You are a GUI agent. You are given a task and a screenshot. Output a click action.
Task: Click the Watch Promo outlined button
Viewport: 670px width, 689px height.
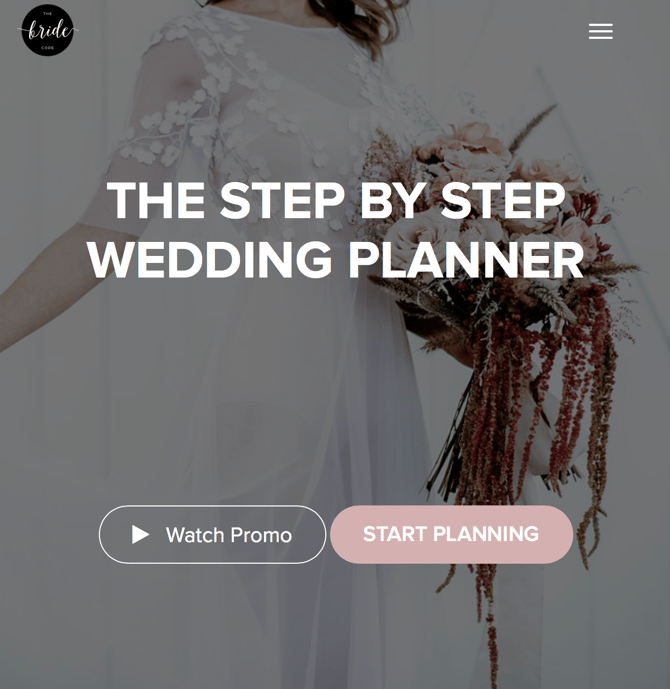pos(213,534)
